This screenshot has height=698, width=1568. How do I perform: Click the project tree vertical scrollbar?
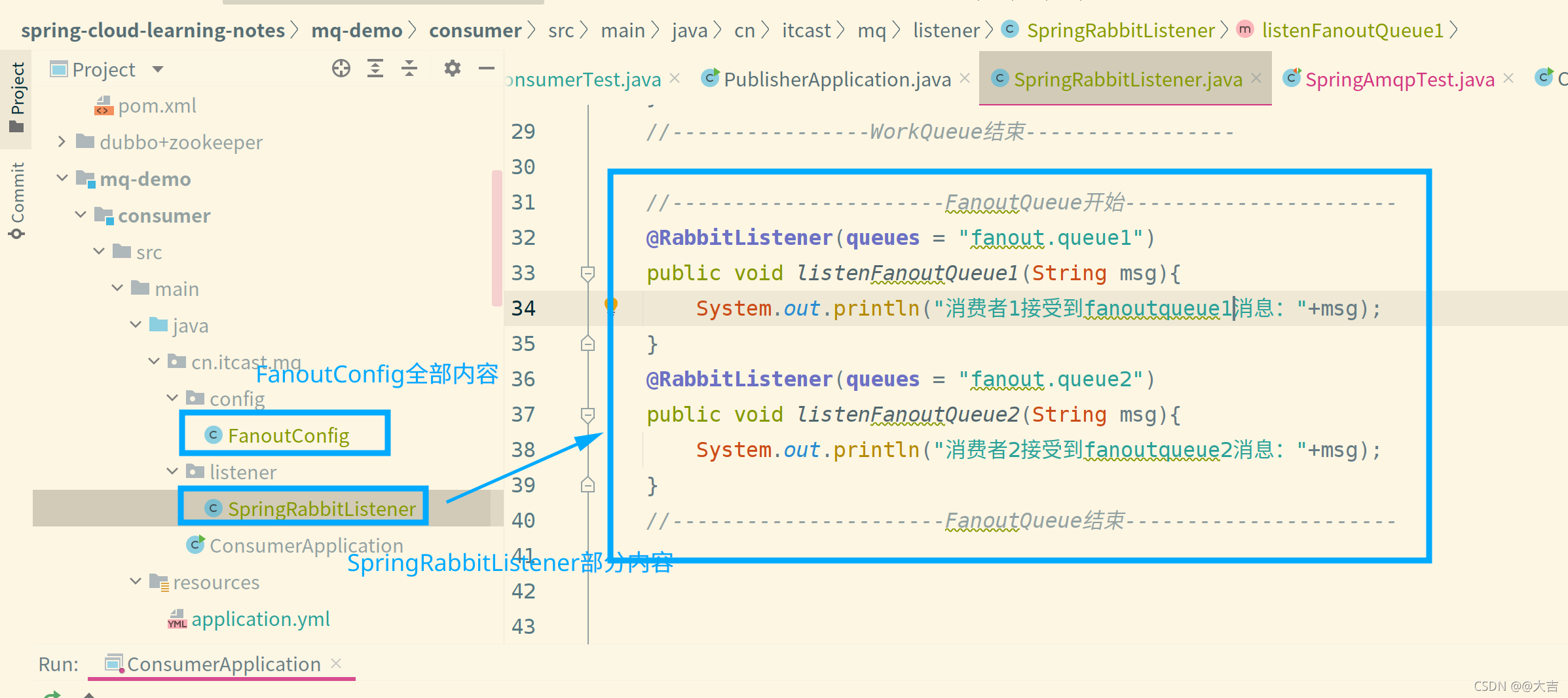496,238
